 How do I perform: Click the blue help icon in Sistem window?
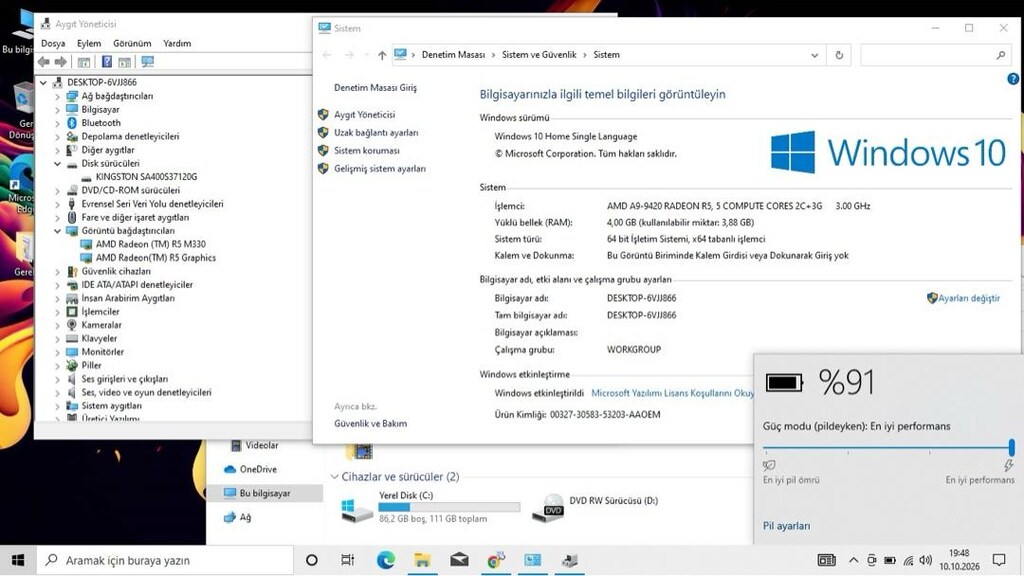[x=1013, y=79]
